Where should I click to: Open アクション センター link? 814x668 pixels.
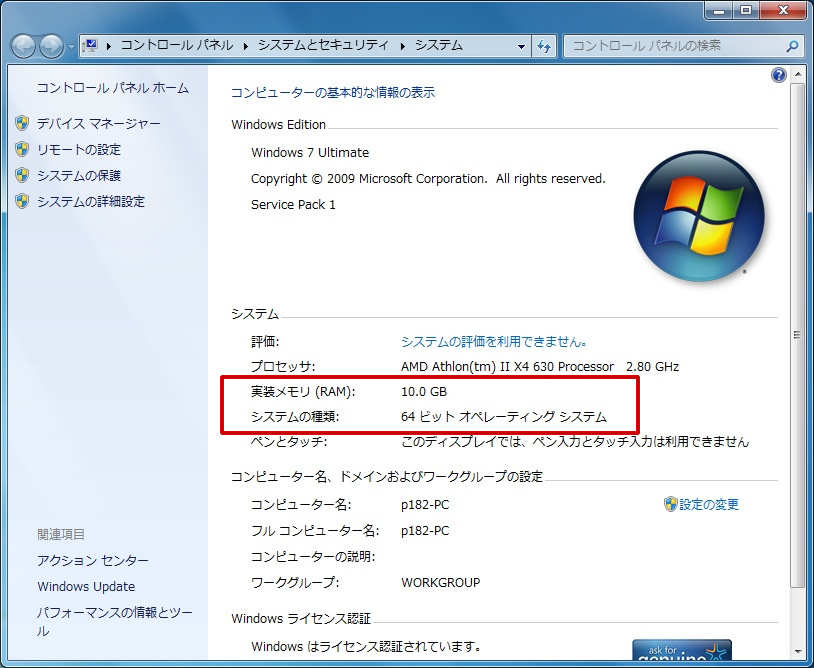click(93, 561)
